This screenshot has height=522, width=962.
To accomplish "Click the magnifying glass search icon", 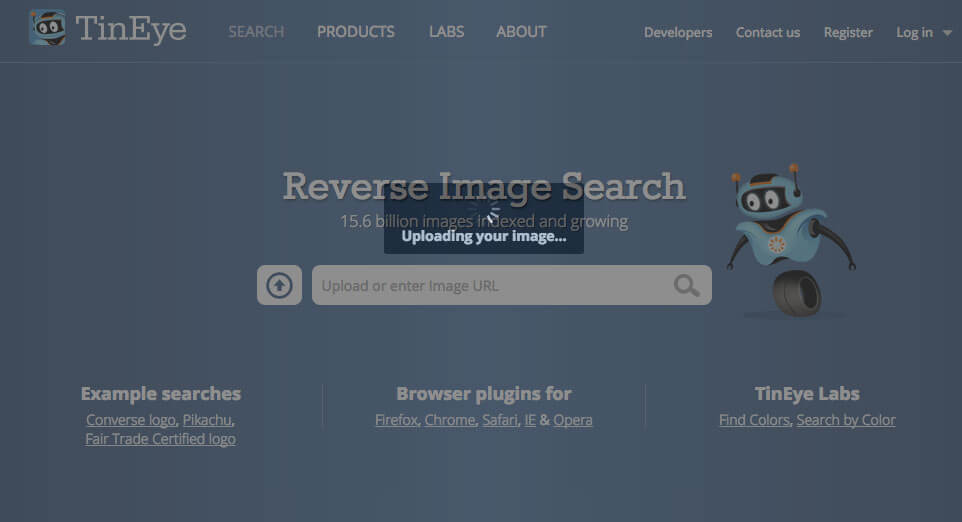I will (x=686, y=285).
